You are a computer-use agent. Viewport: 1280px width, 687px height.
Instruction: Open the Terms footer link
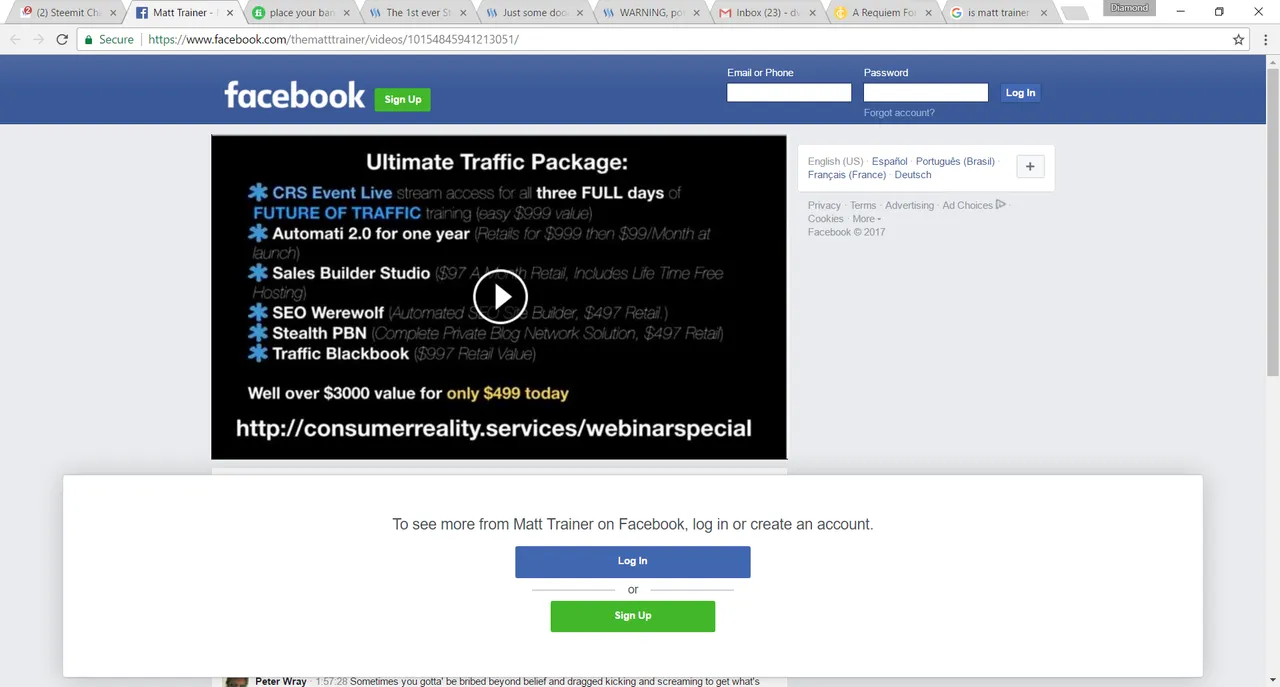(863, 205)
